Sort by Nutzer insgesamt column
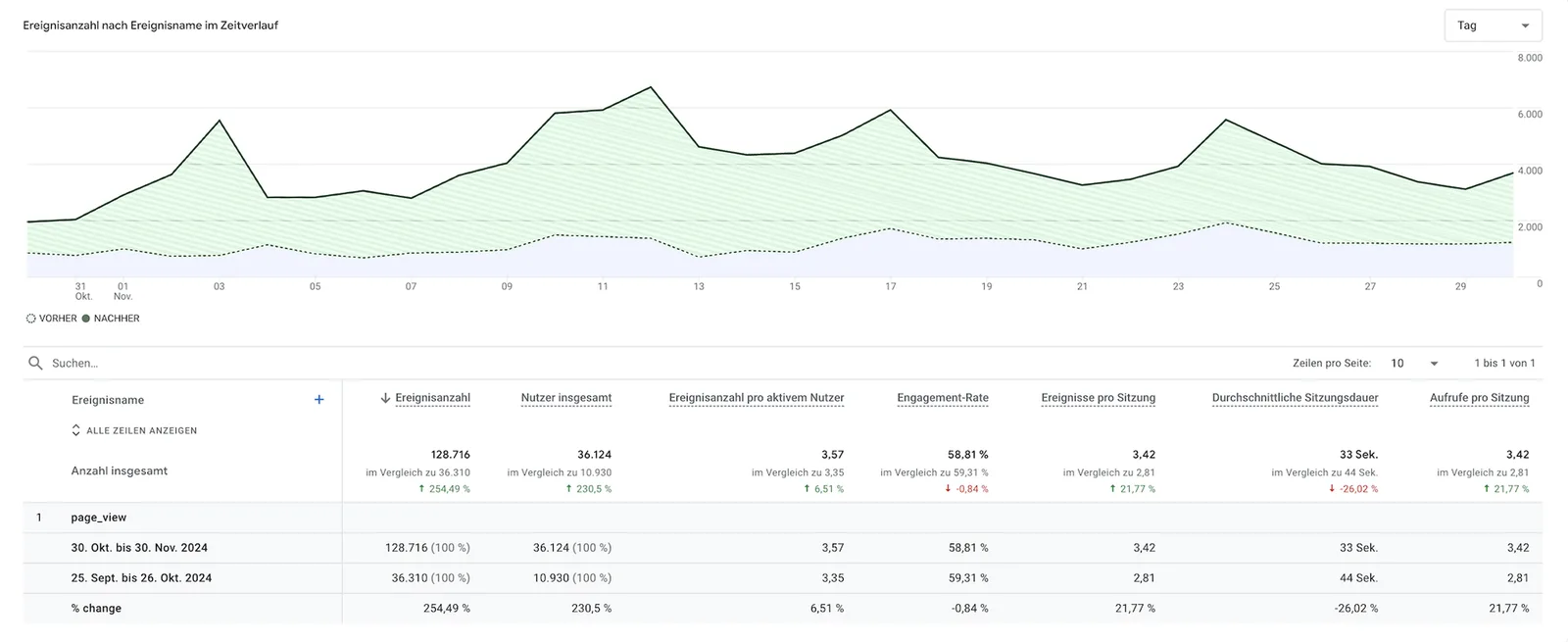The width and height of the screenshot is (1568, 642). click(x=566, y=398)
